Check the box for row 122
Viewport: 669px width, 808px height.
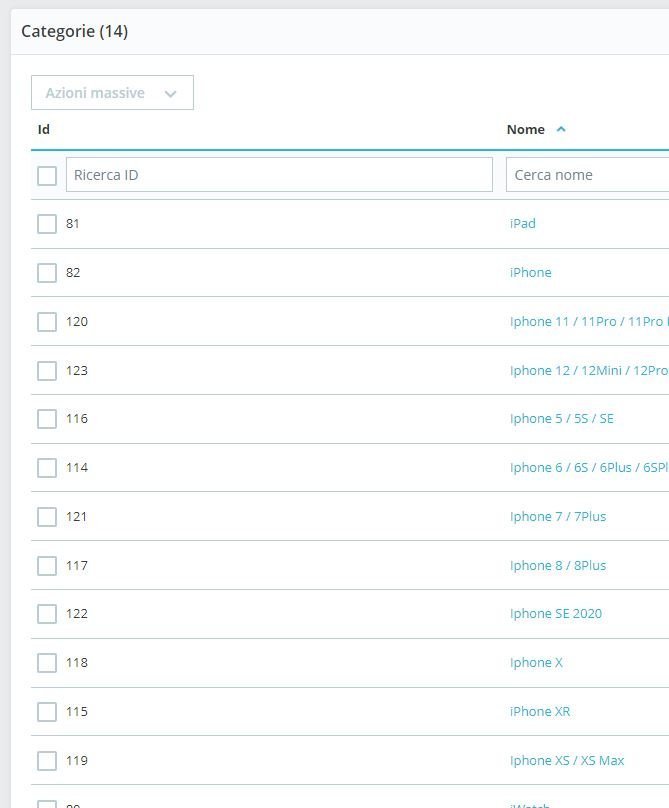click(x=47, y=614)
